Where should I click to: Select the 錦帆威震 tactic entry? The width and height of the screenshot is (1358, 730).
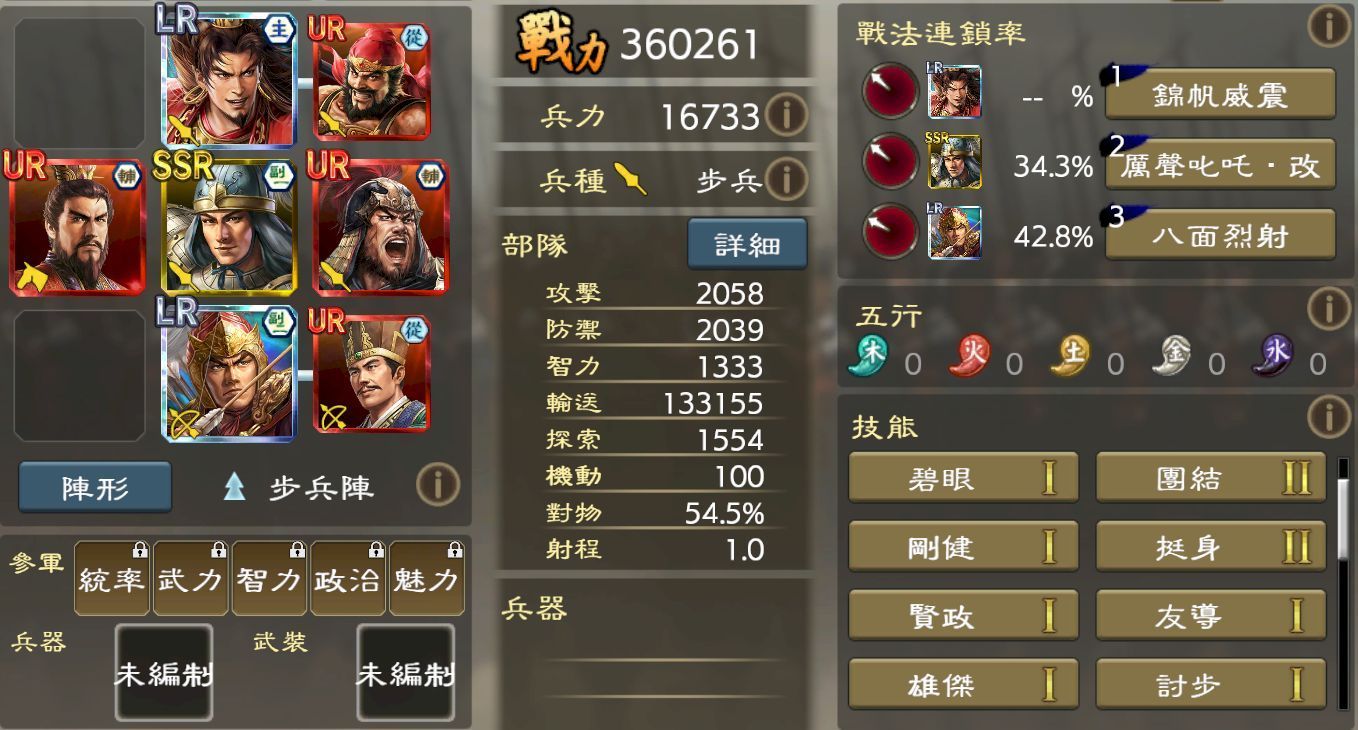[1220, 94]
